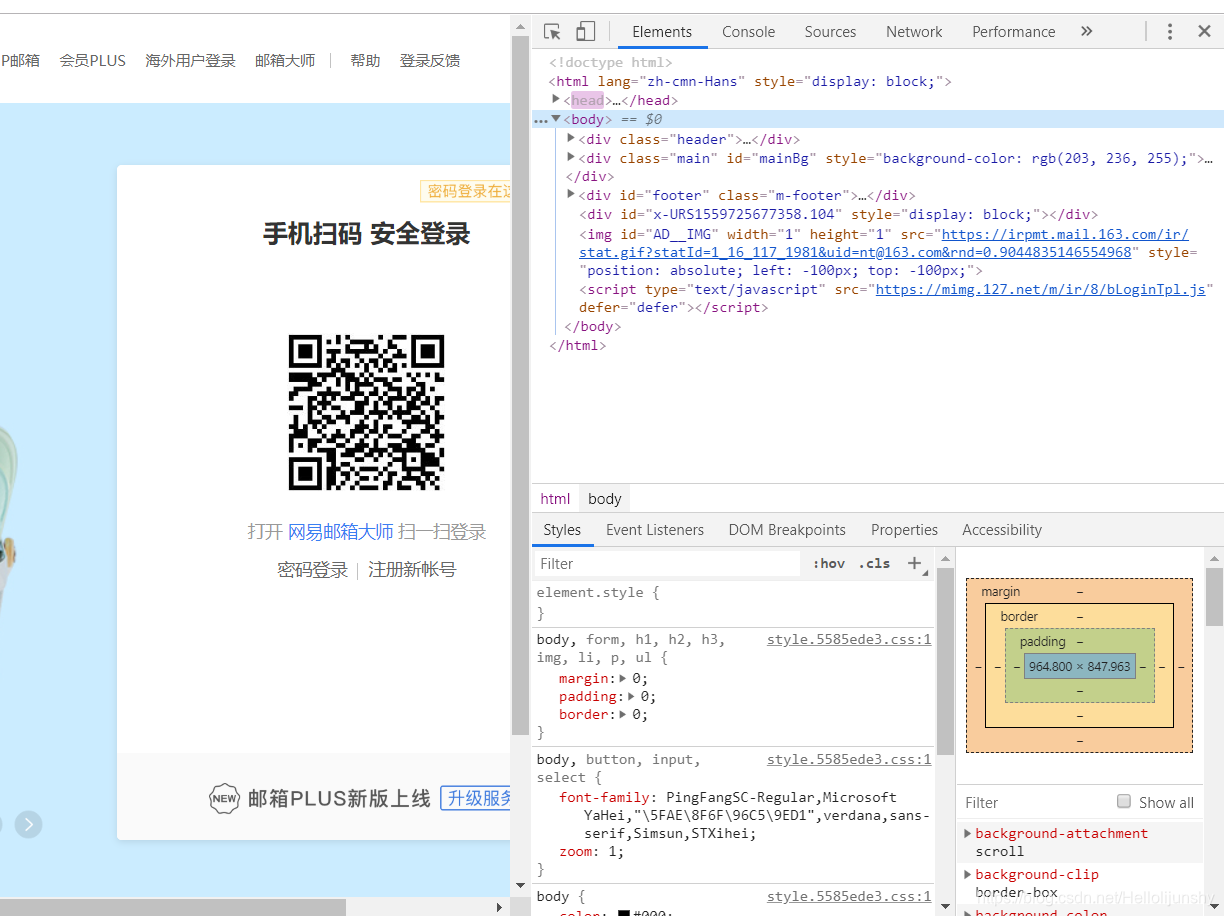Image resolution: width=1224 pixels, height=916 pixels.
Task: Select the Styles sub-tab
Action: pyautogui.click(x=562, y=530)
